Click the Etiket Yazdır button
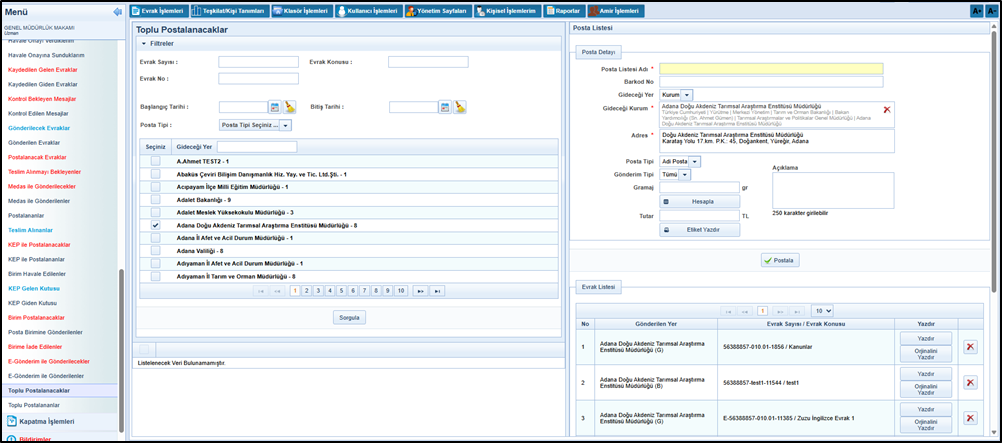The image size is (1002, 443). 700,230
